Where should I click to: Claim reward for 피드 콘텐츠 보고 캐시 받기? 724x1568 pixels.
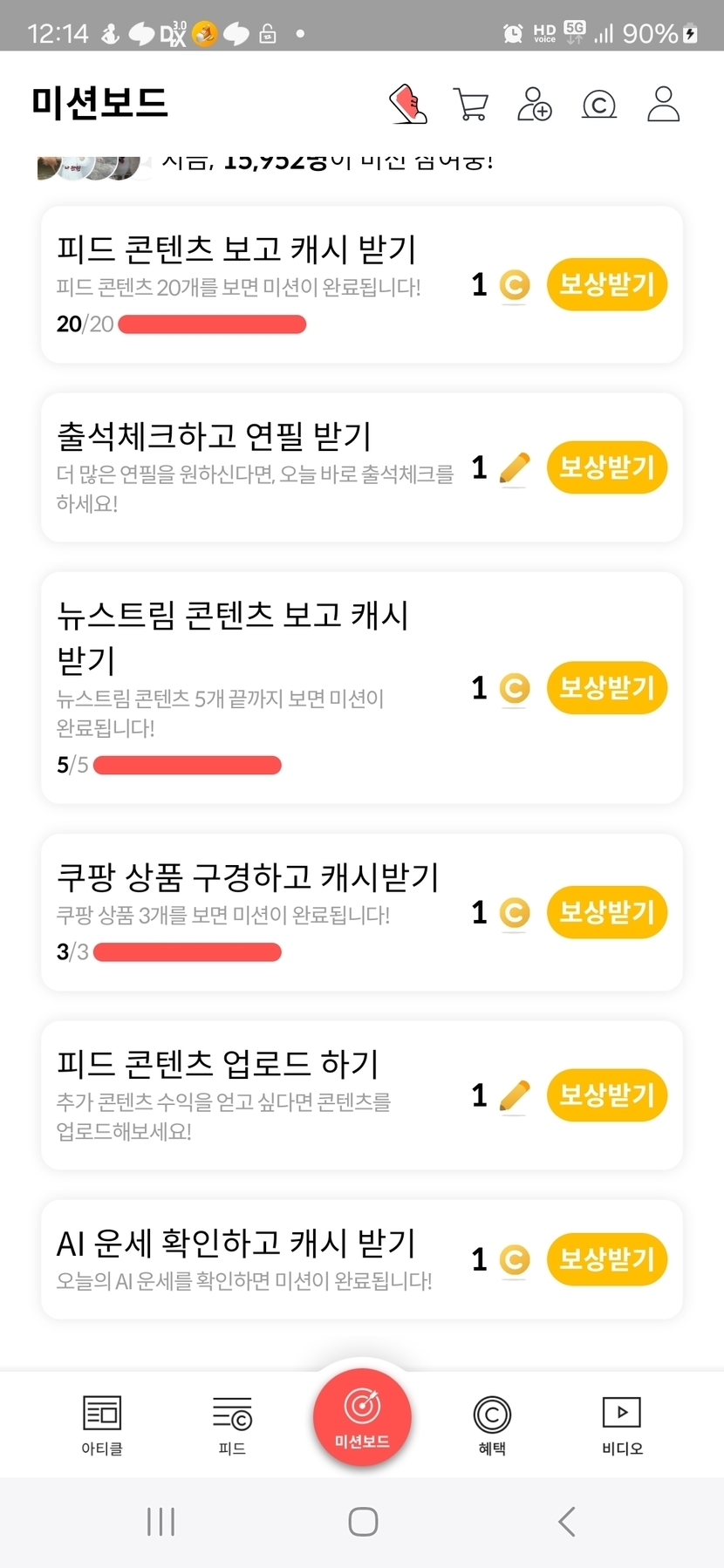(x=606, y=284)
